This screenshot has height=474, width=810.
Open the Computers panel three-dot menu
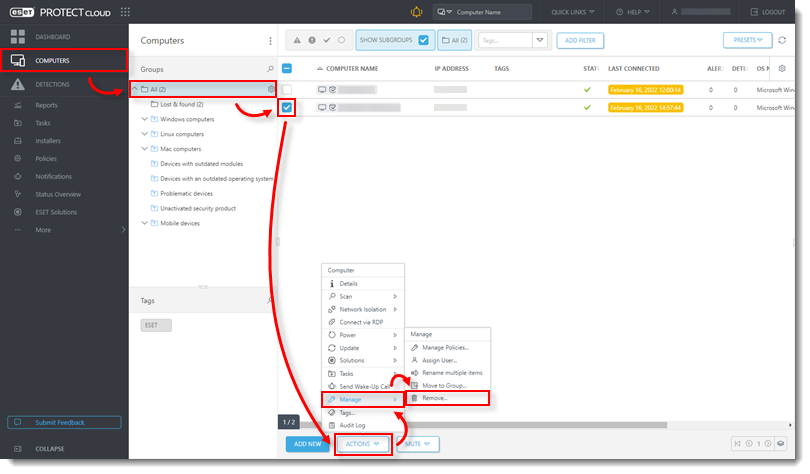[270, 41]
